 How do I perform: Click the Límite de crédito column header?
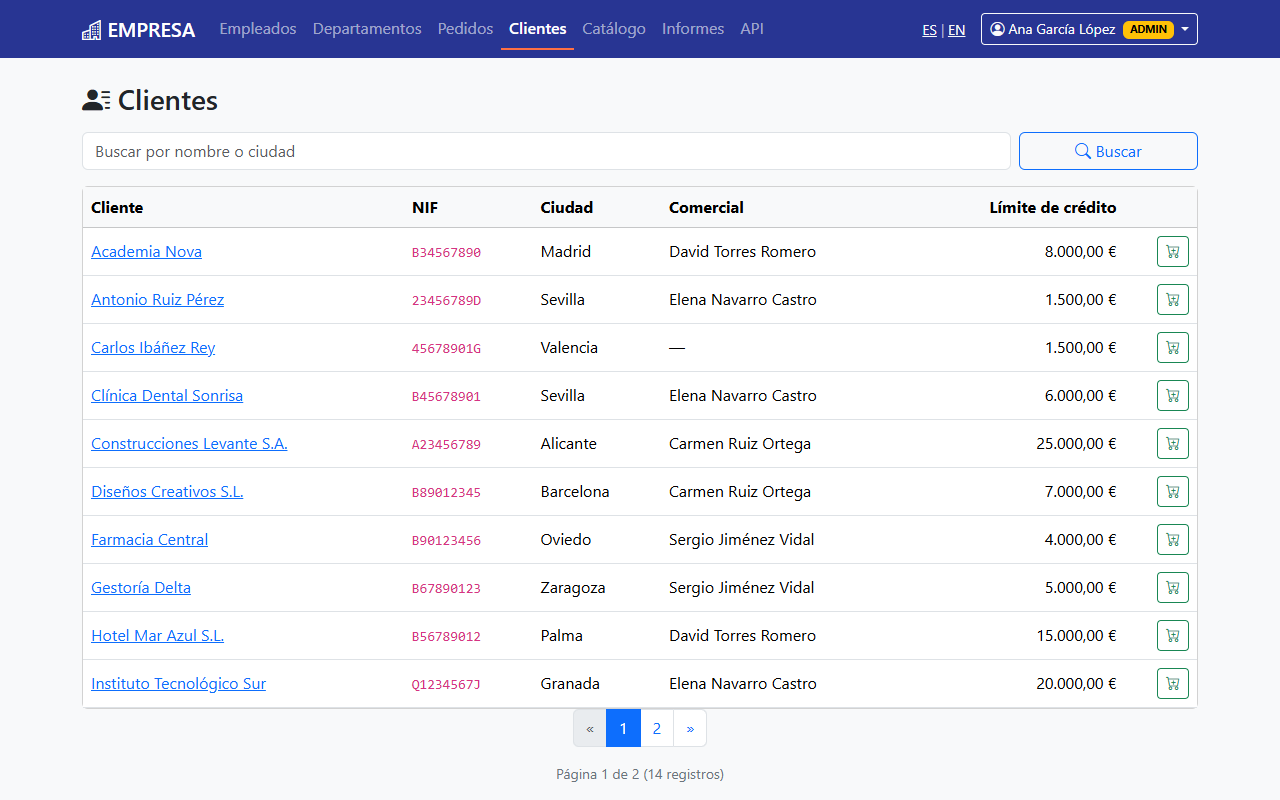click(x=1053, y=208)
